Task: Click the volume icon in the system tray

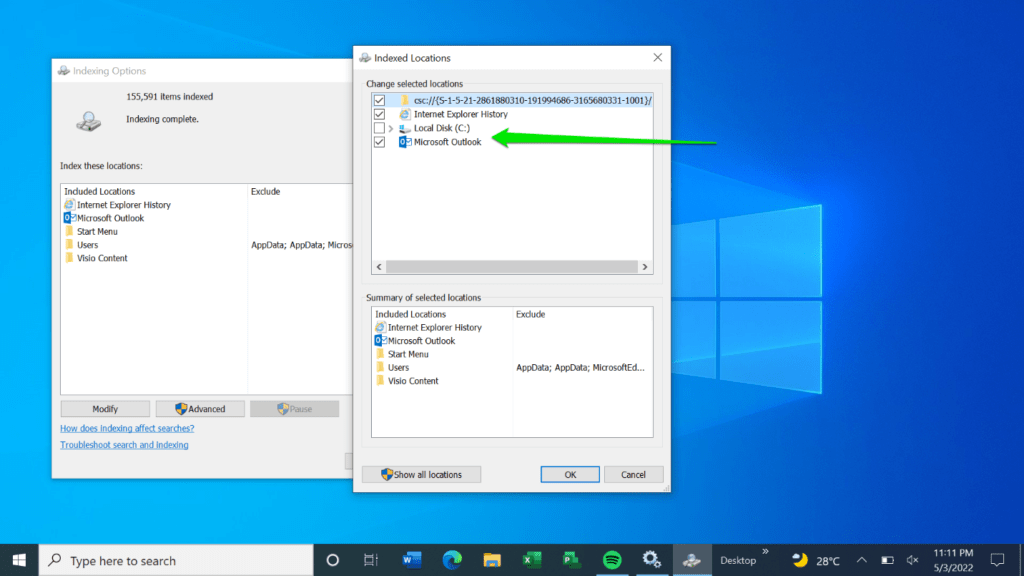Action: tap(913, 559)
